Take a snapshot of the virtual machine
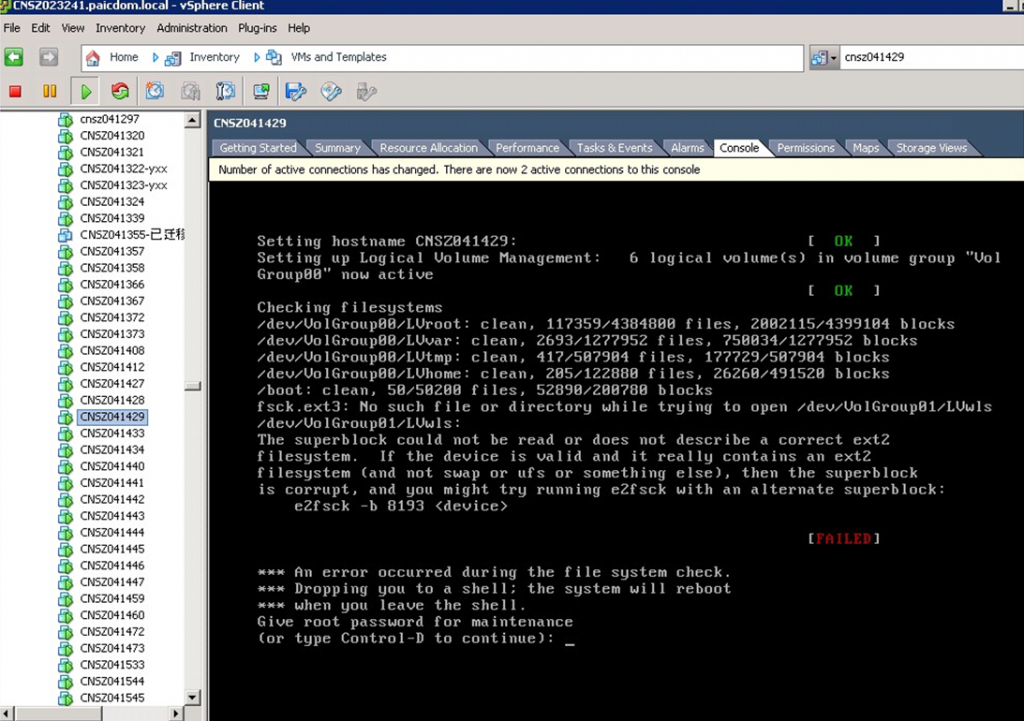This screenshot has height=721, width=1024. (x=155, y=91)
